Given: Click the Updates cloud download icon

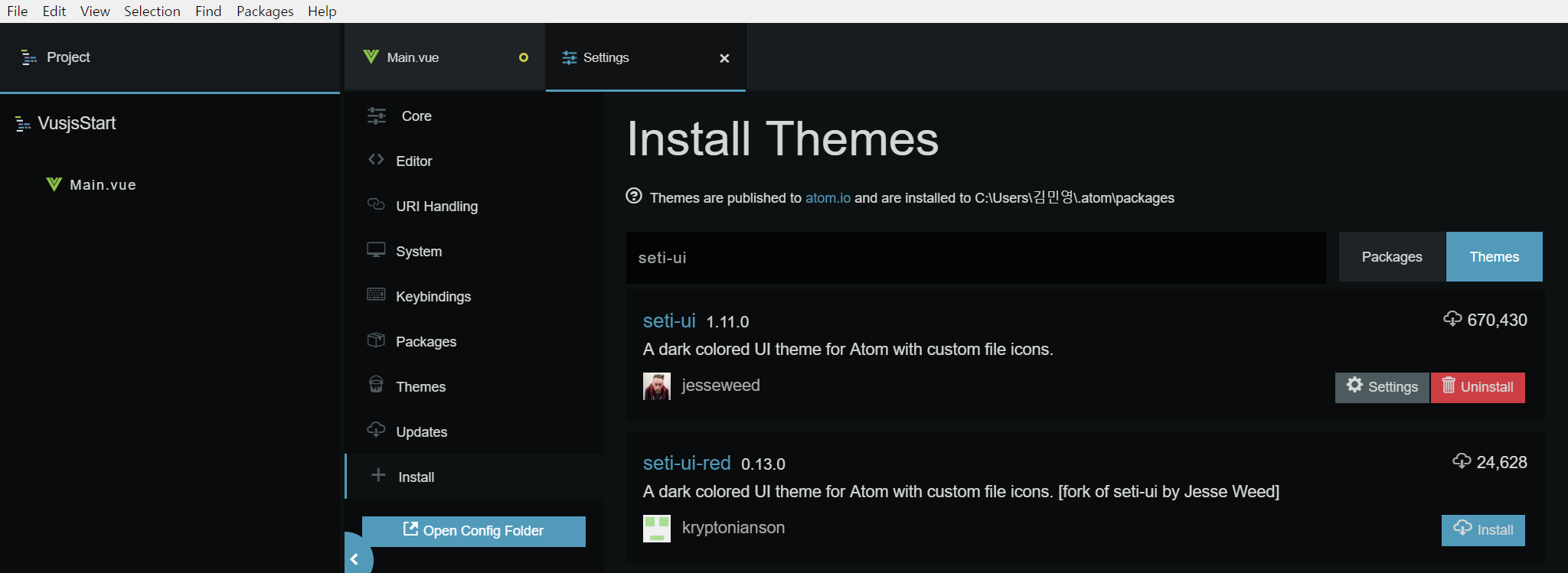Looking at the screenshot, I should (376, 429).
